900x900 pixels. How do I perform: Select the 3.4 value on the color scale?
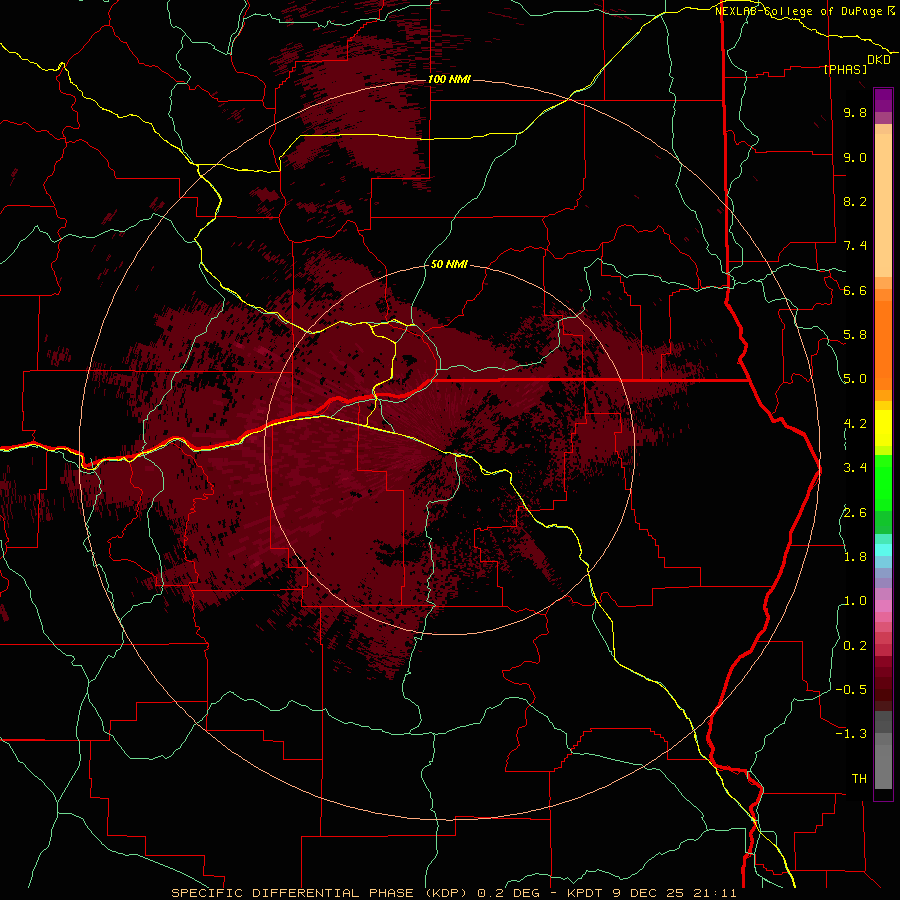(x=855, y=468)
